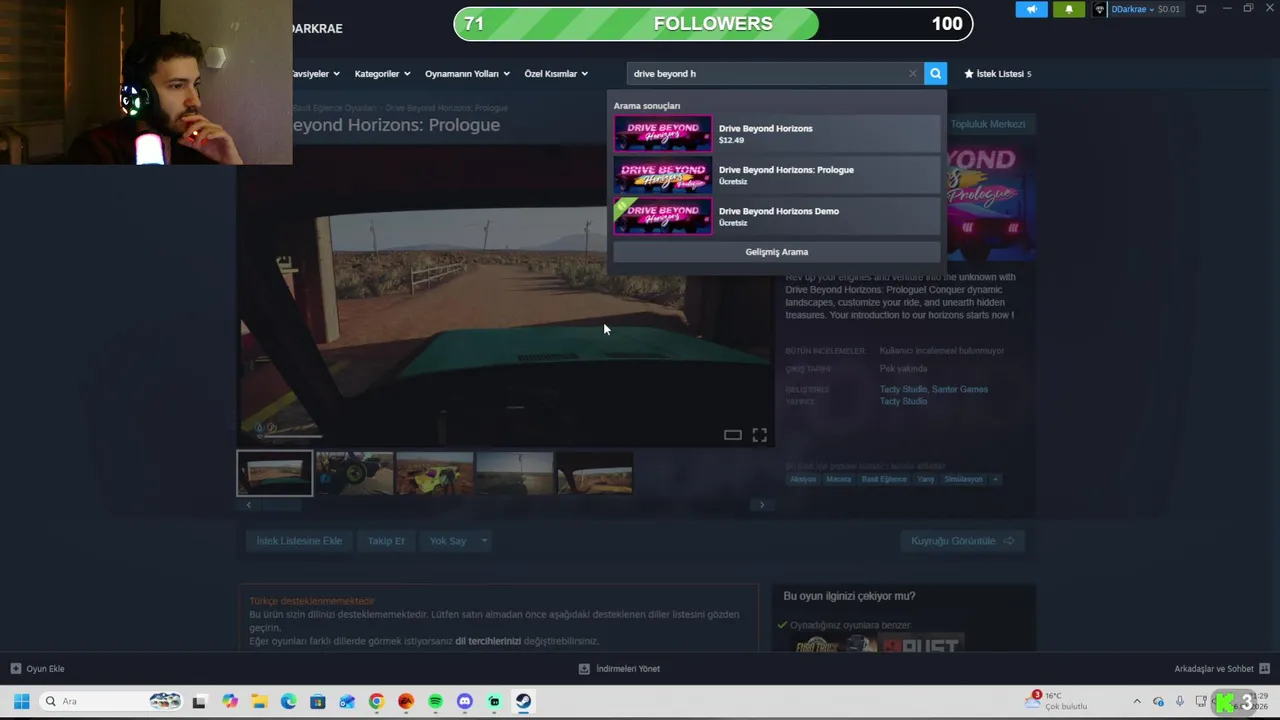The width and height of the screenshot is (1280, 720).
Task: Toggle theater mode on the video player
Action: pos(733,435)
